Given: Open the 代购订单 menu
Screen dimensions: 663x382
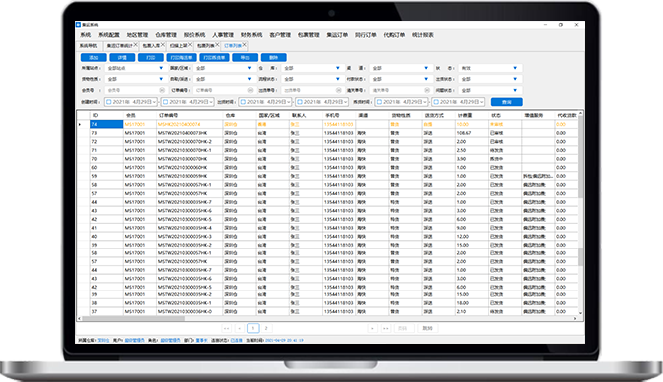Looking at the screenshot, I should [x=394, y=35].
